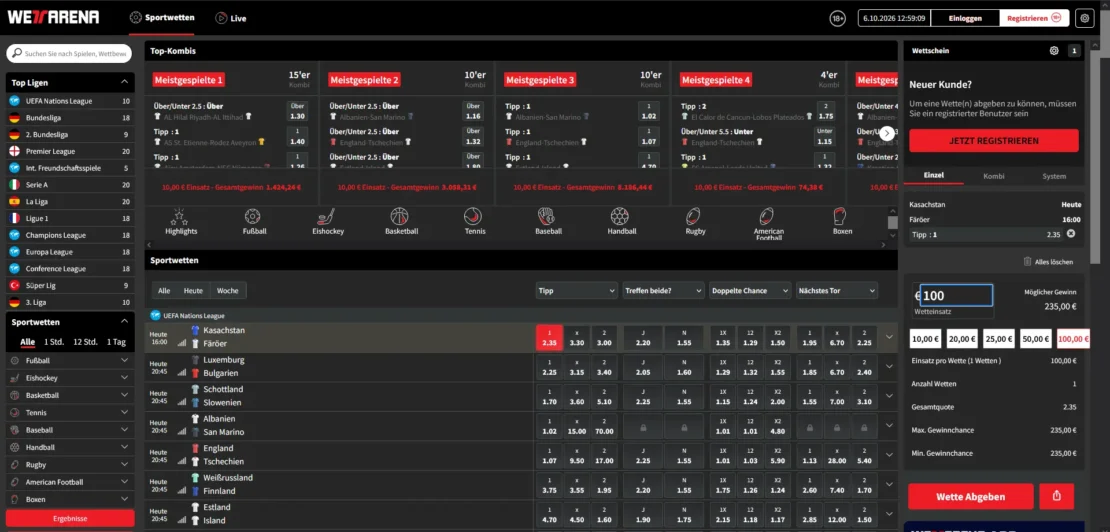The width and height of the screenshot is (1110, 532).
Task: Open the settings gear in header
Action: (x=1085, y=18)
